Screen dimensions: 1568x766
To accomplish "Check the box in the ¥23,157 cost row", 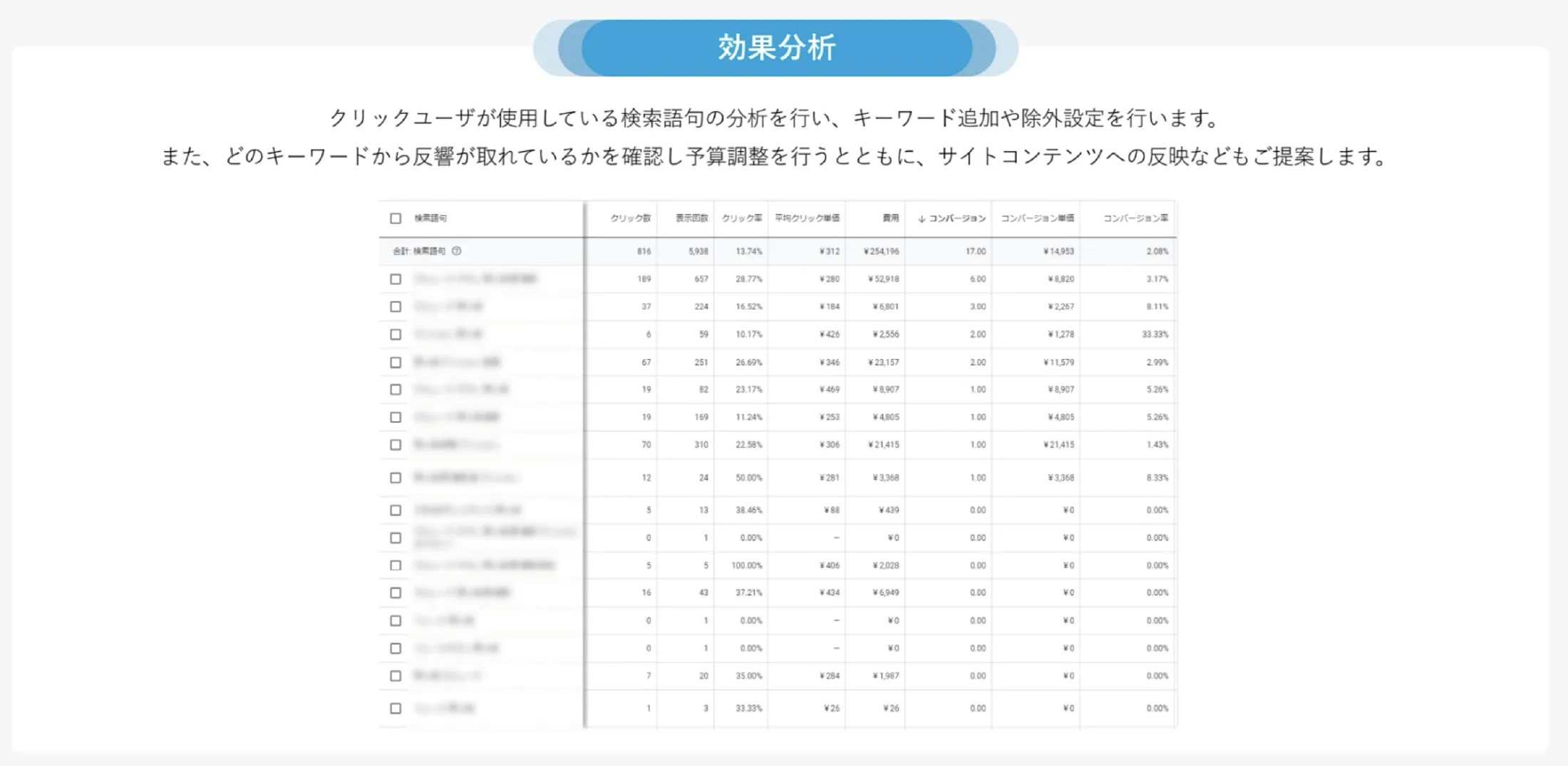I will point(396,362).
